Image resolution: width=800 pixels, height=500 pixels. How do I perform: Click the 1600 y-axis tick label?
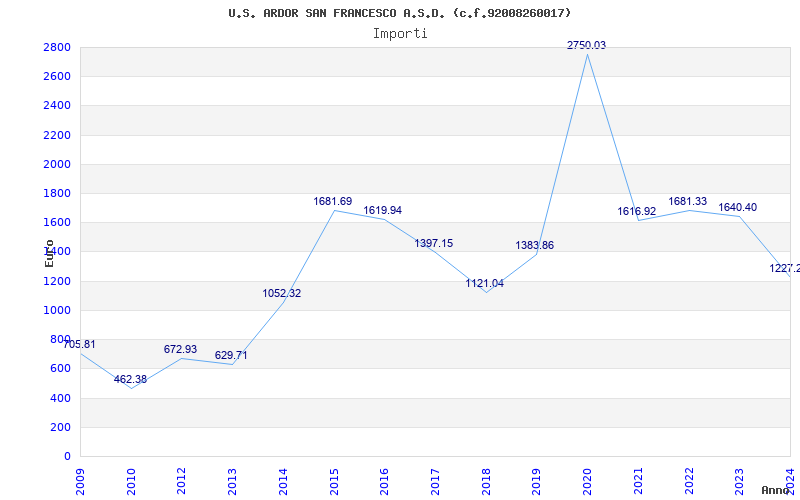pos(57,222)
